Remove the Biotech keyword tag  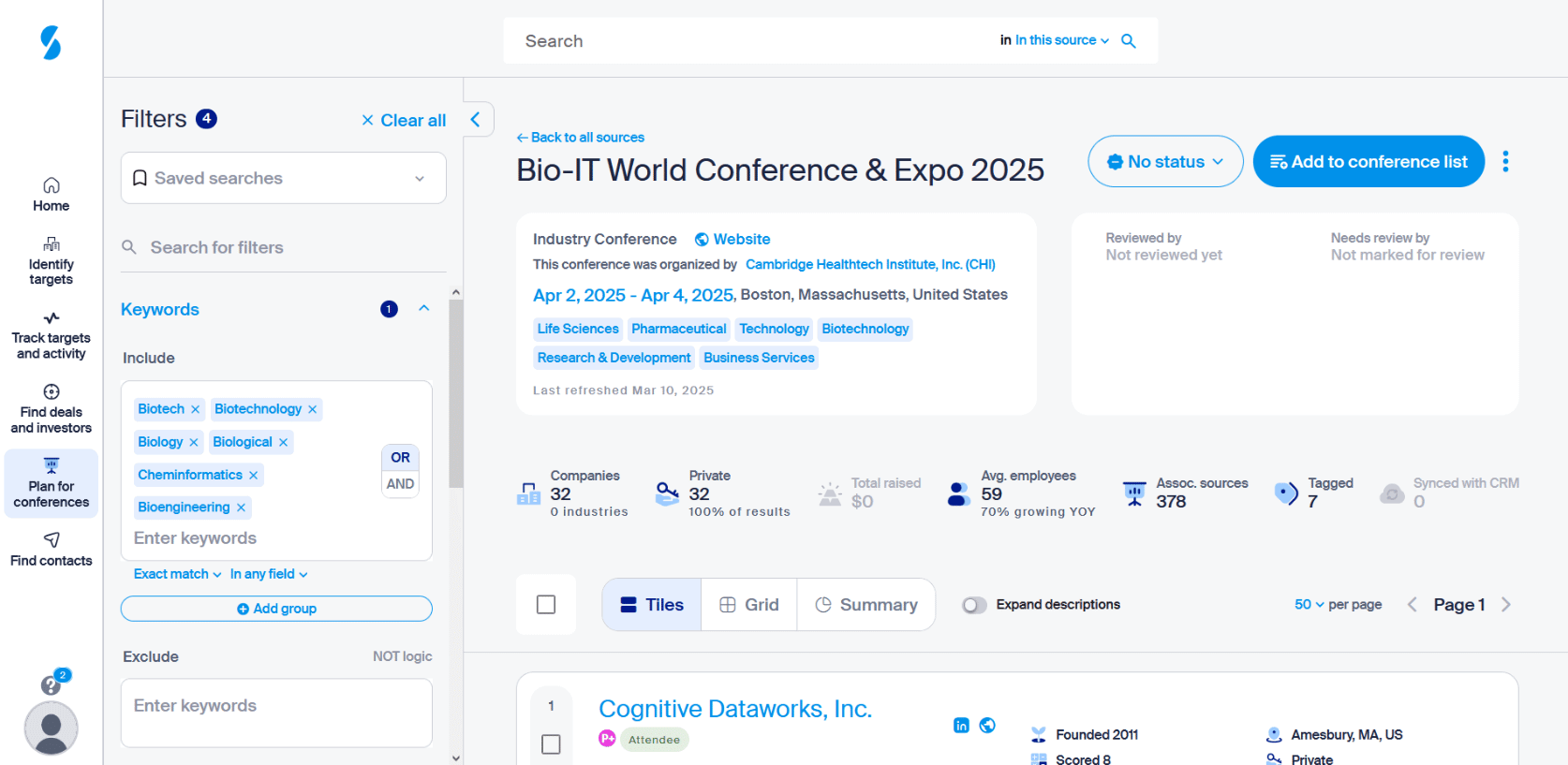pyautogui.click(x=195, y=409)
